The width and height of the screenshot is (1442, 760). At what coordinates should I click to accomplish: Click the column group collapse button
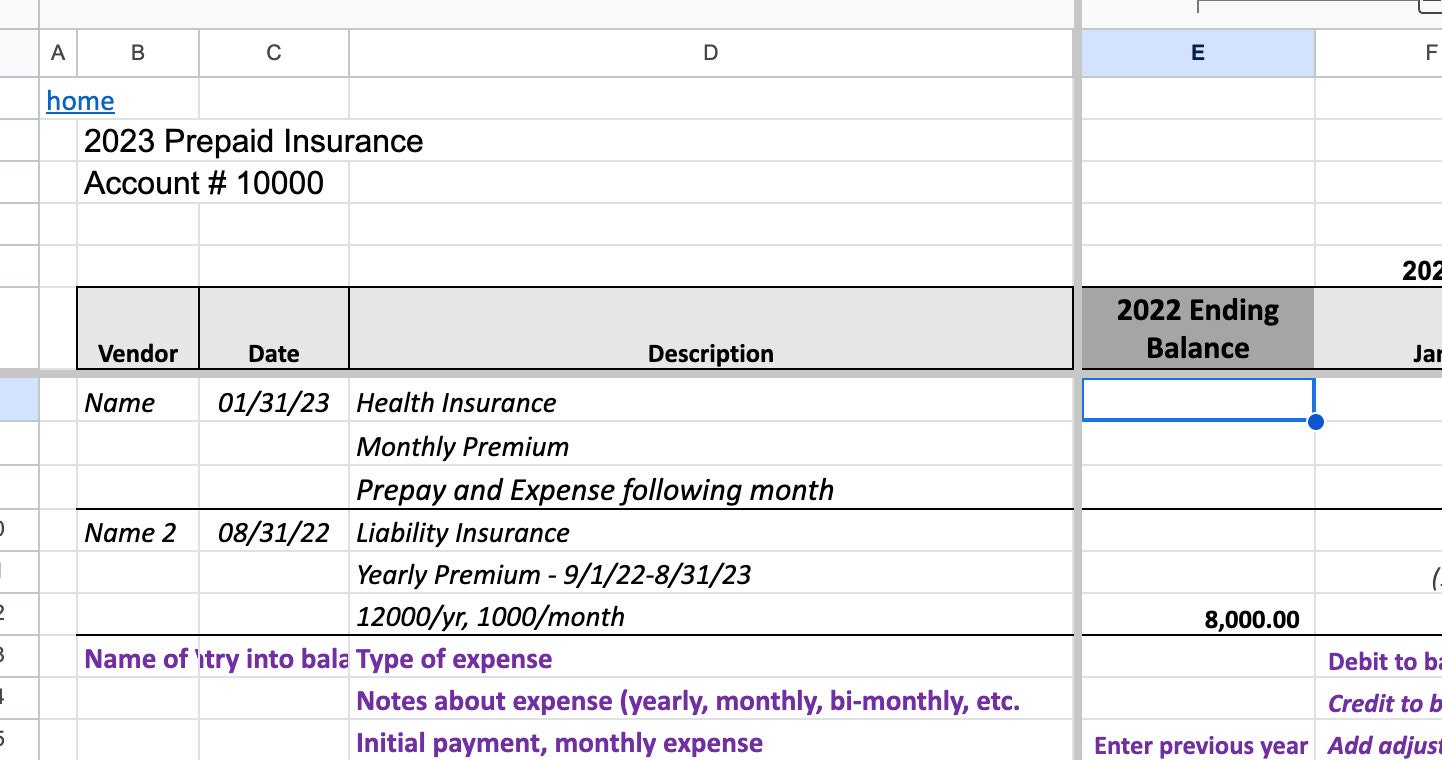(1431, 6)
